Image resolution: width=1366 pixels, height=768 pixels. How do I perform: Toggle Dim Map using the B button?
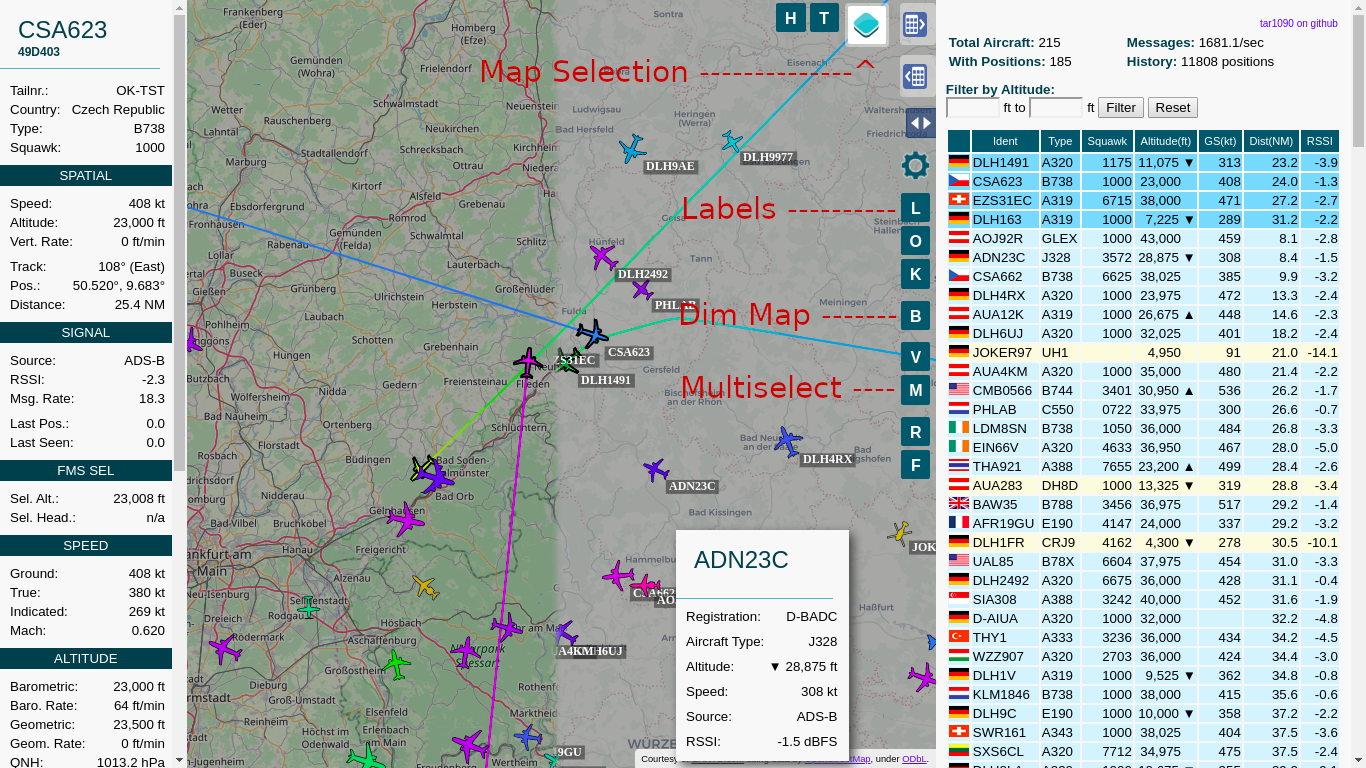click(x=914, y=315)
